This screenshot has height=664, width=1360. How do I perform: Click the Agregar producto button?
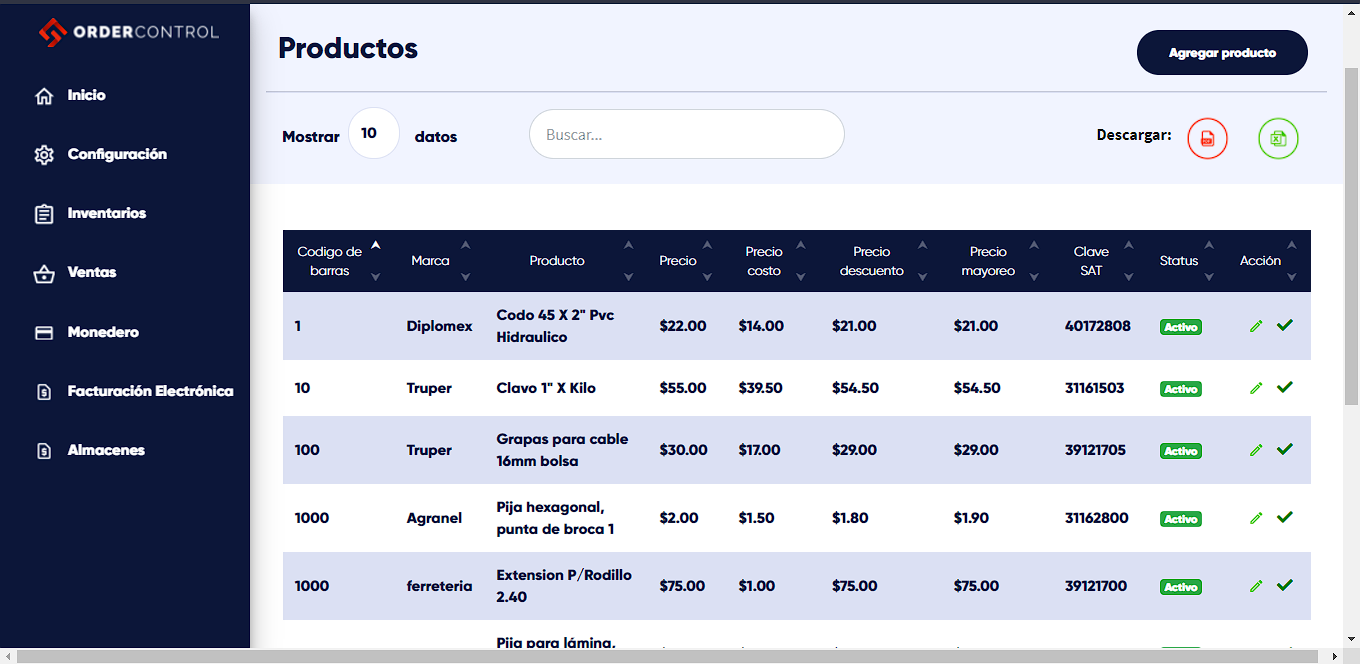pyautogui.click(x=1222, y=53)
